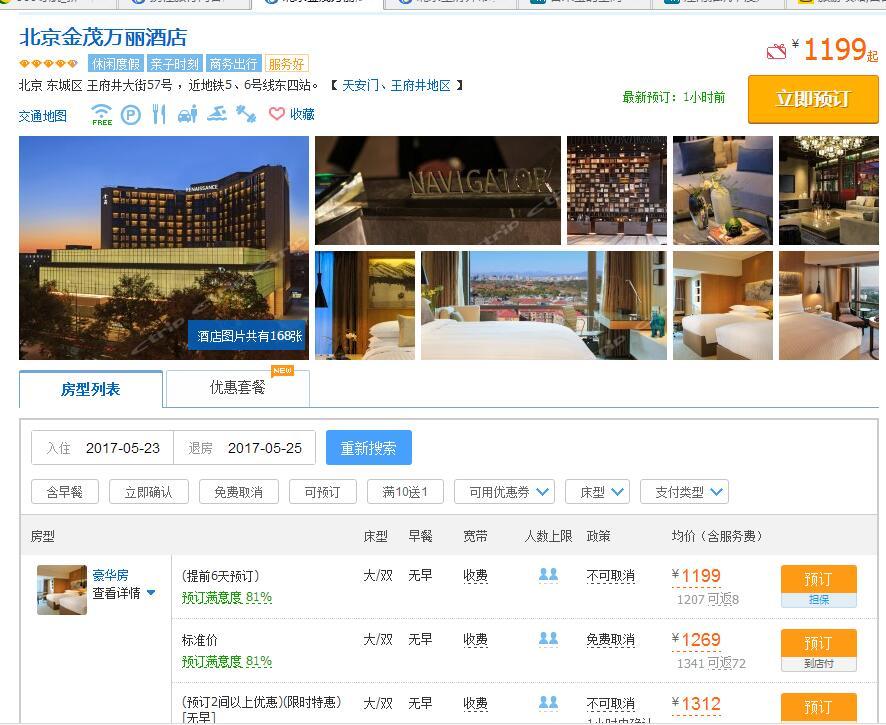
Task: Click 预订 for the 1269 standard rate
Action: (x=819, y=642)
